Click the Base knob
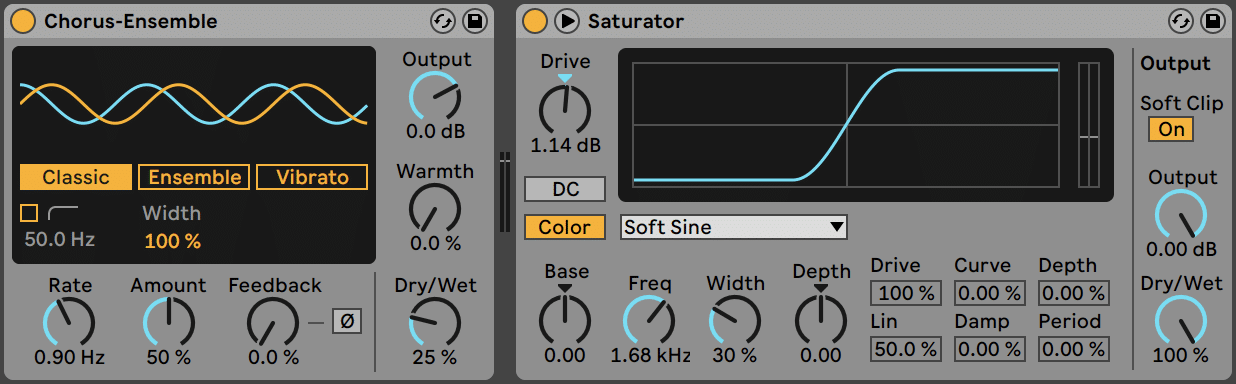 point(565,321)
